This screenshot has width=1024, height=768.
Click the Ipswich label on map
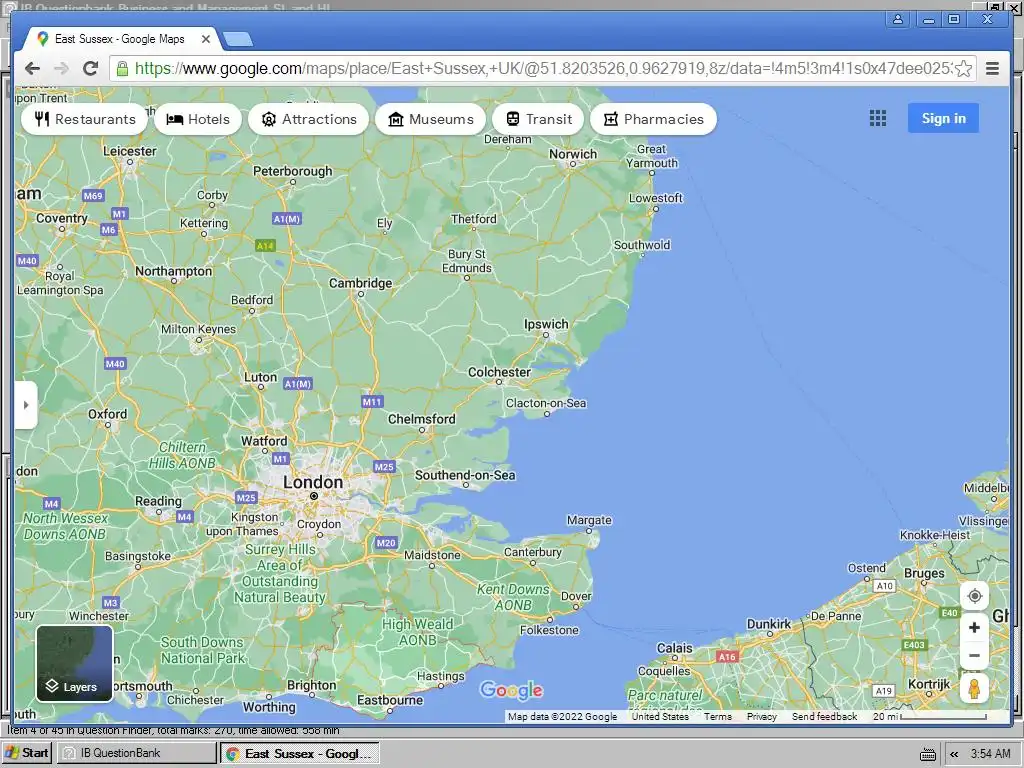click(x=546, y=324)
